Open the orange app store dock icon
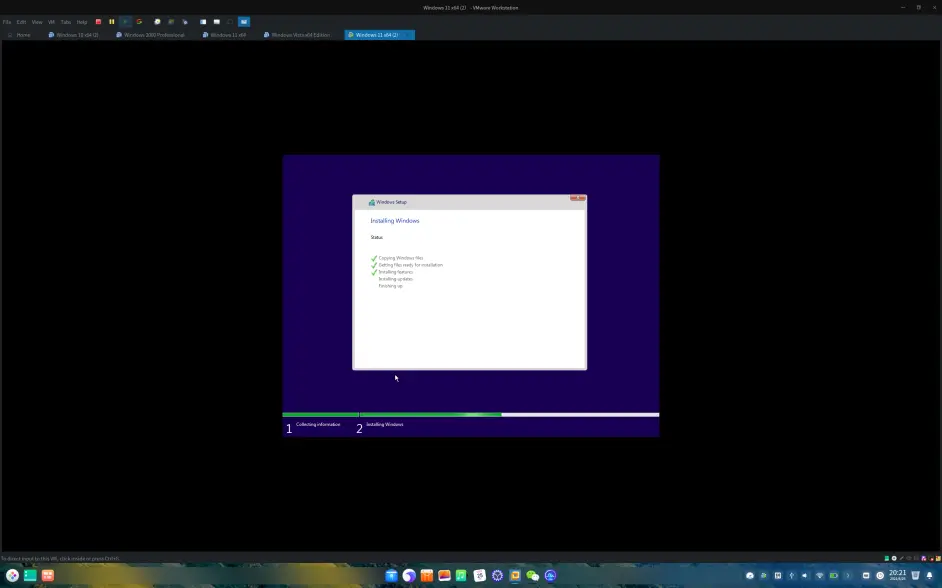Image resolution: width=942 pixels, height=588 pixels. pos(427,575)
